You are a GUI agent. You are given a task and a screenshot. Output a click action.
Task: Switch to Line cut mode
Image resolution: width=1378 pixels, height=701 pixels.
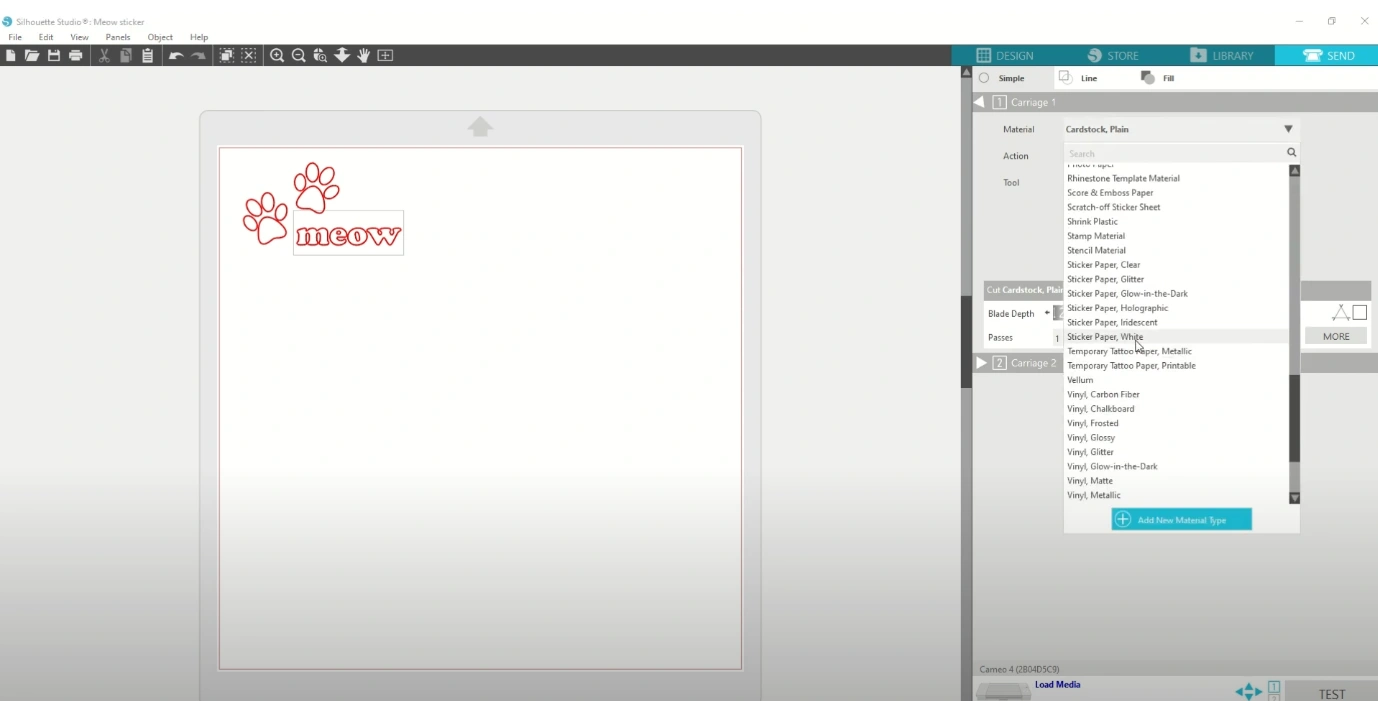click(1078, 78)
